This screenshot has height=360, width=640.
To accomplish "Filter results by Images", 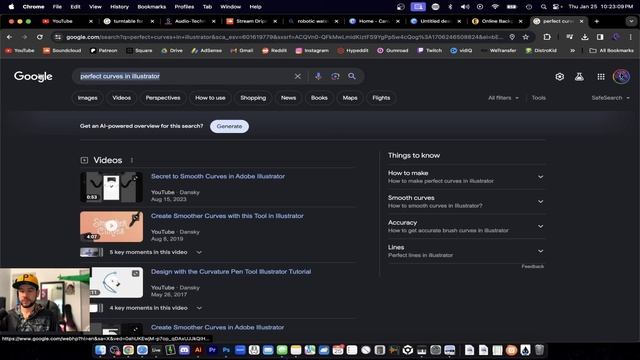I will click(x=87, y=98).
